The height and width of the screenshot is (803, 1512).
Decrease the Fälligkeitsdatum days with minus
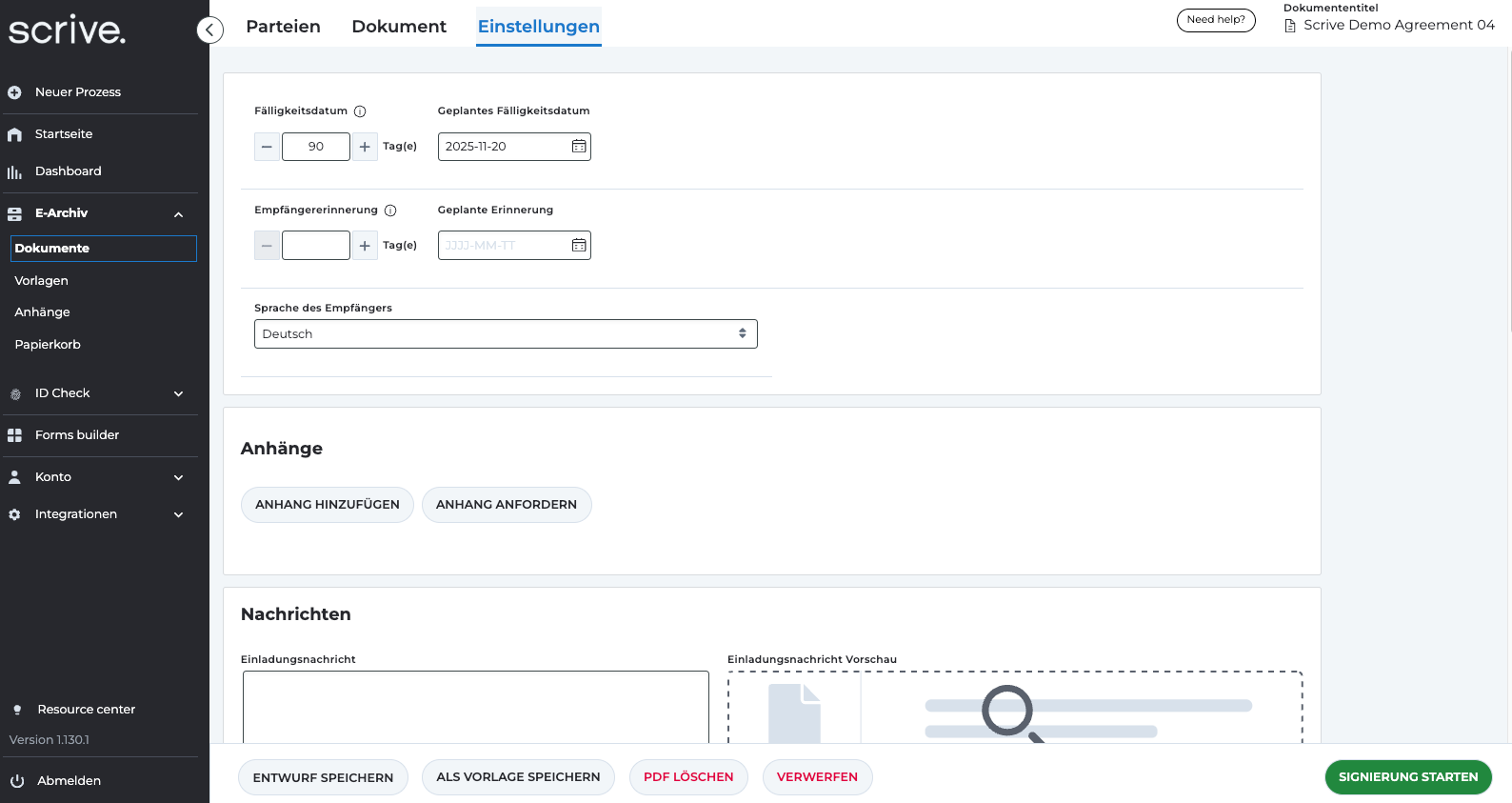pyautogui.click(x=267, y=147)
